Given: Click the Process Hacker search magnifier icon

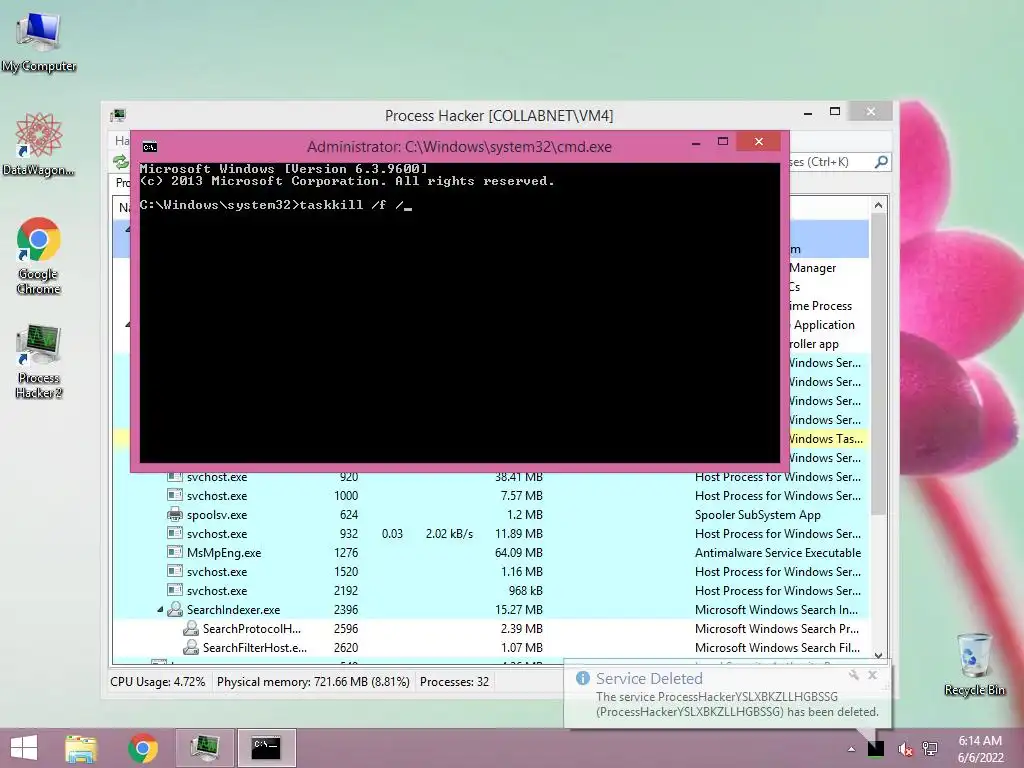Looking at the screenshot, I should tap(881, 161).
